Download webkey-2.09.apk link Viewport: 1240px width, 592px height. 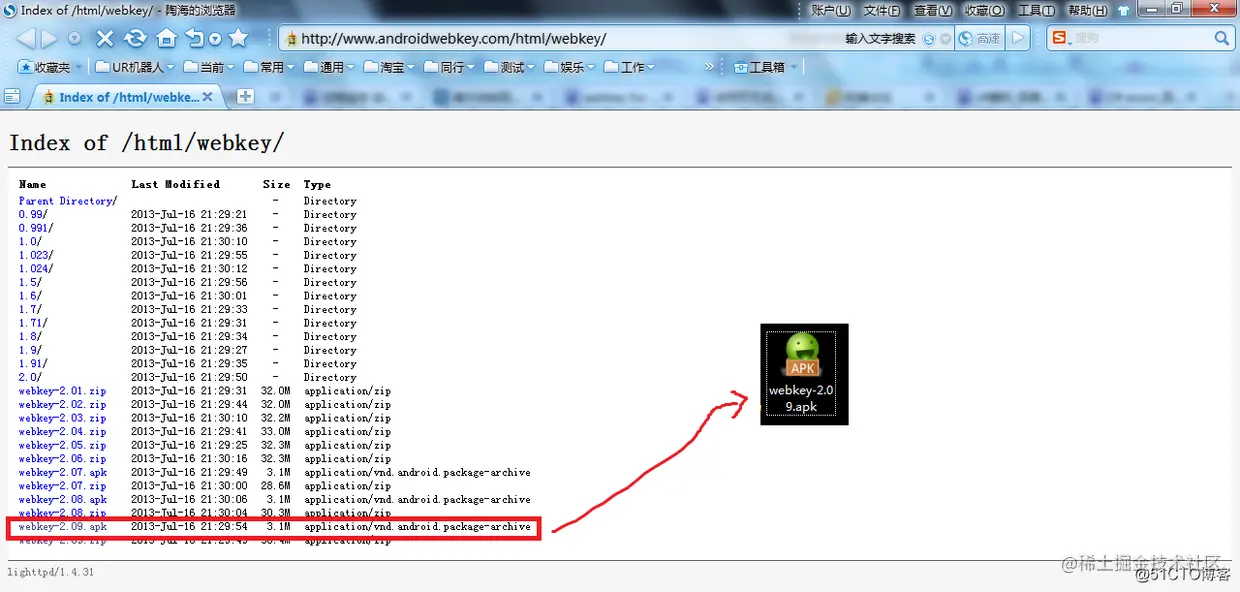[x=62, y=526]
